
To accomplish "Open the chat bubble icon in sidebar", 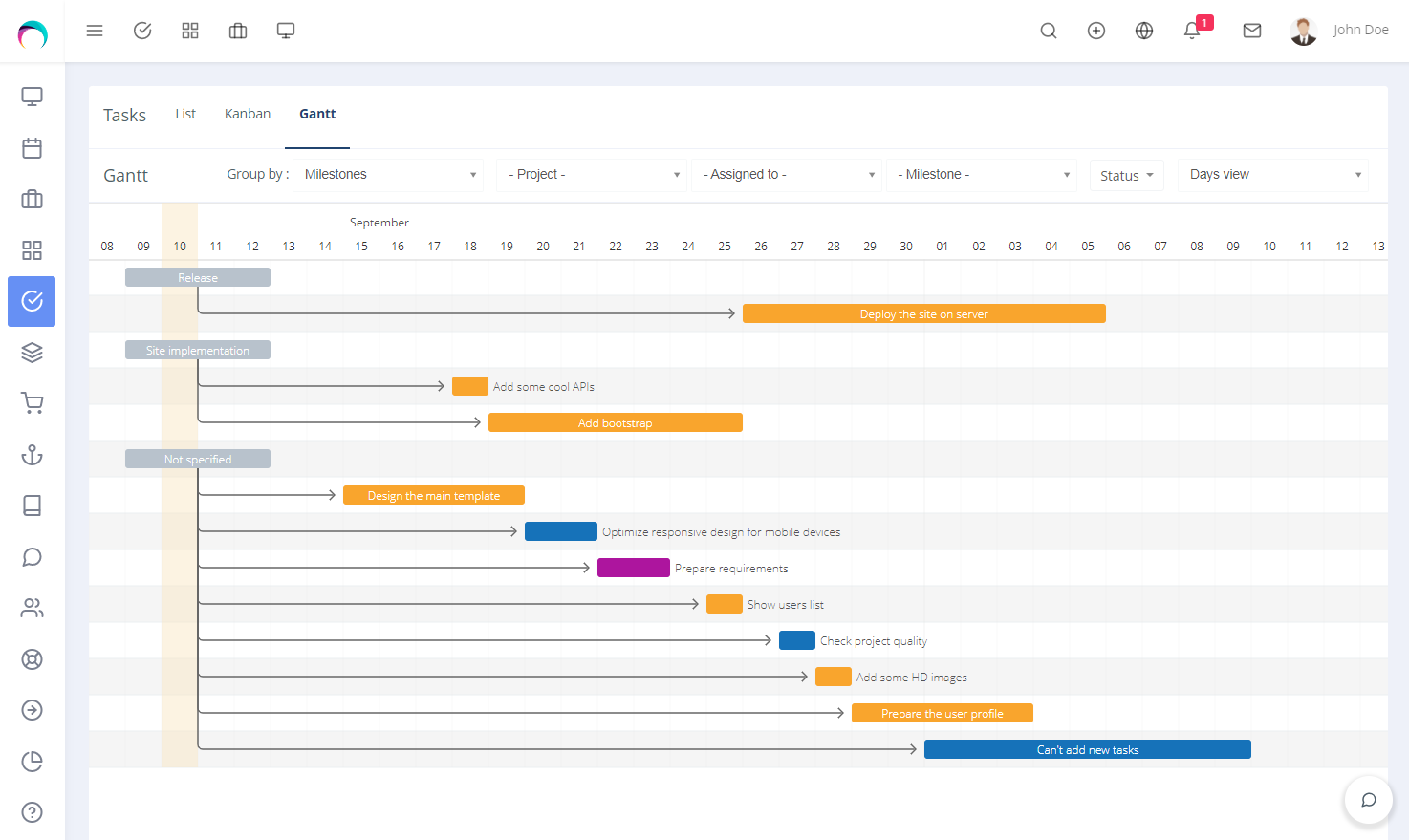I will coord(32,556).
